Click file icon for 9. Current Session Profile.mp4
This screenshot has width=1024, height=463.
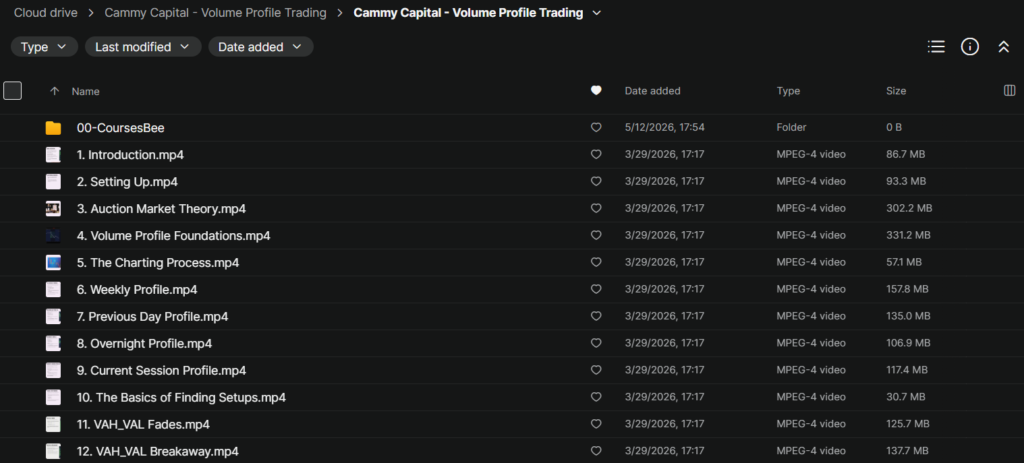pyautogui.click(x=54, y=370)
